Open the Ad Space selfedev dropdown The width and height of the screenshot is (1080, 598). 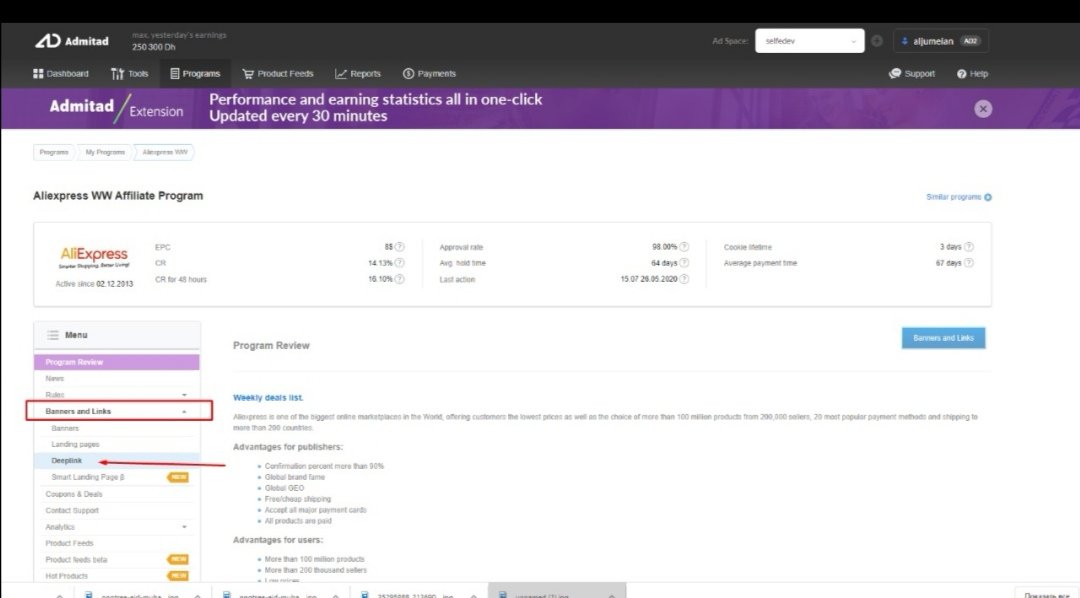(809, 41)
